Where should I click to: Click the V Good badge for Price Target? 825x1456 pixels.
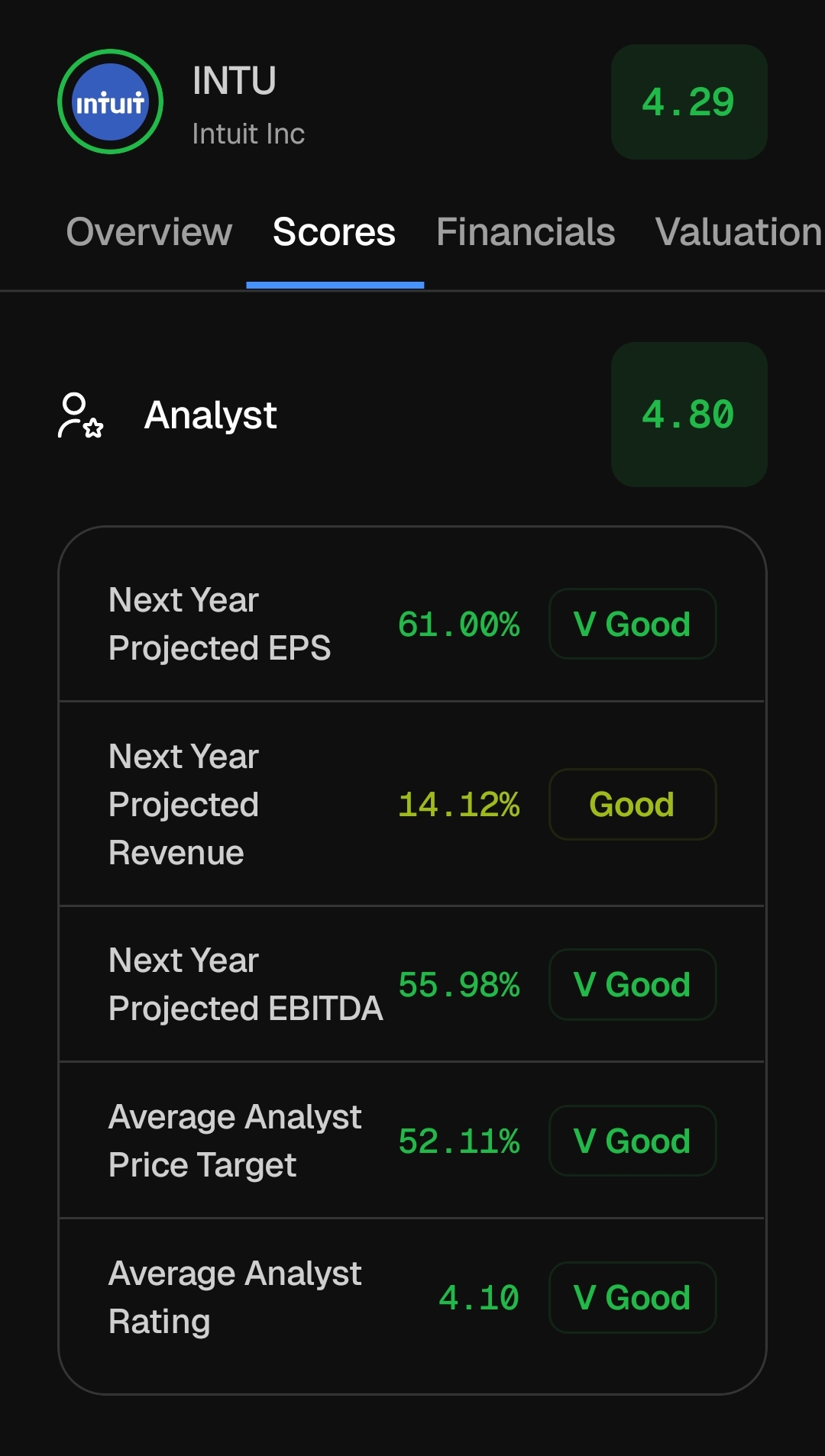(x=632, y=1141)
